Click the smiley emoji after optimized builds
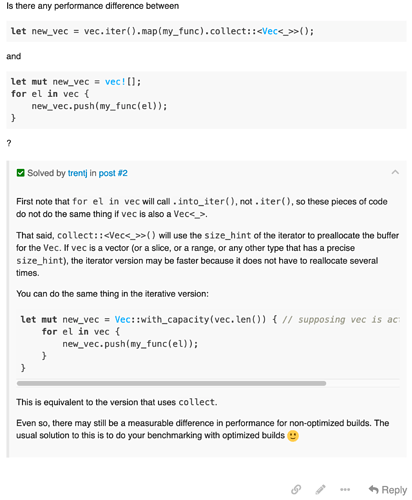 coord(293,436)
